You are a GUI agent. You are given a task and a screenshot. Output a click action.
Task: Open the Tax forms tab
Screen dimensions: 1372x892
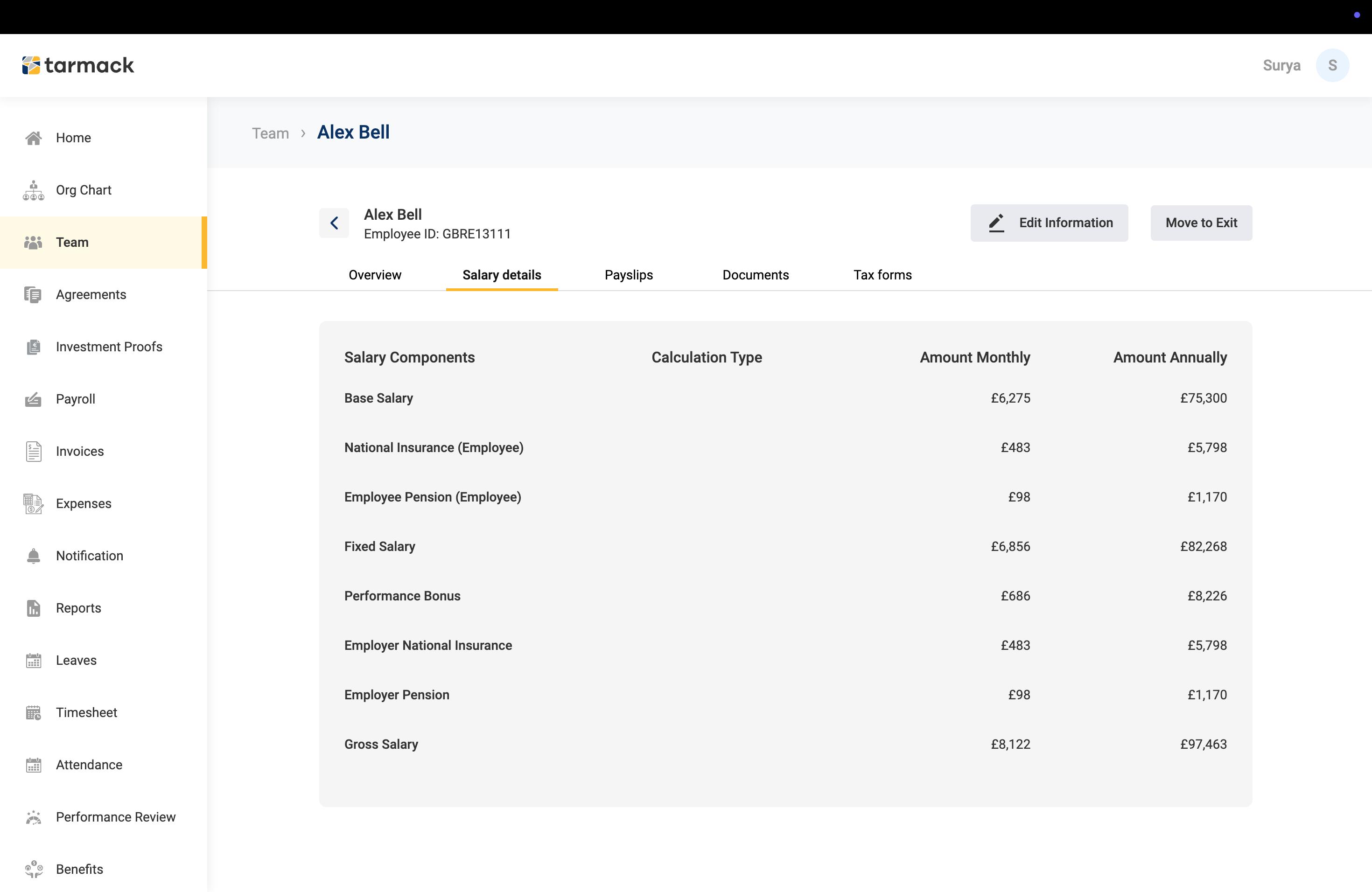[x=882, y=275]
